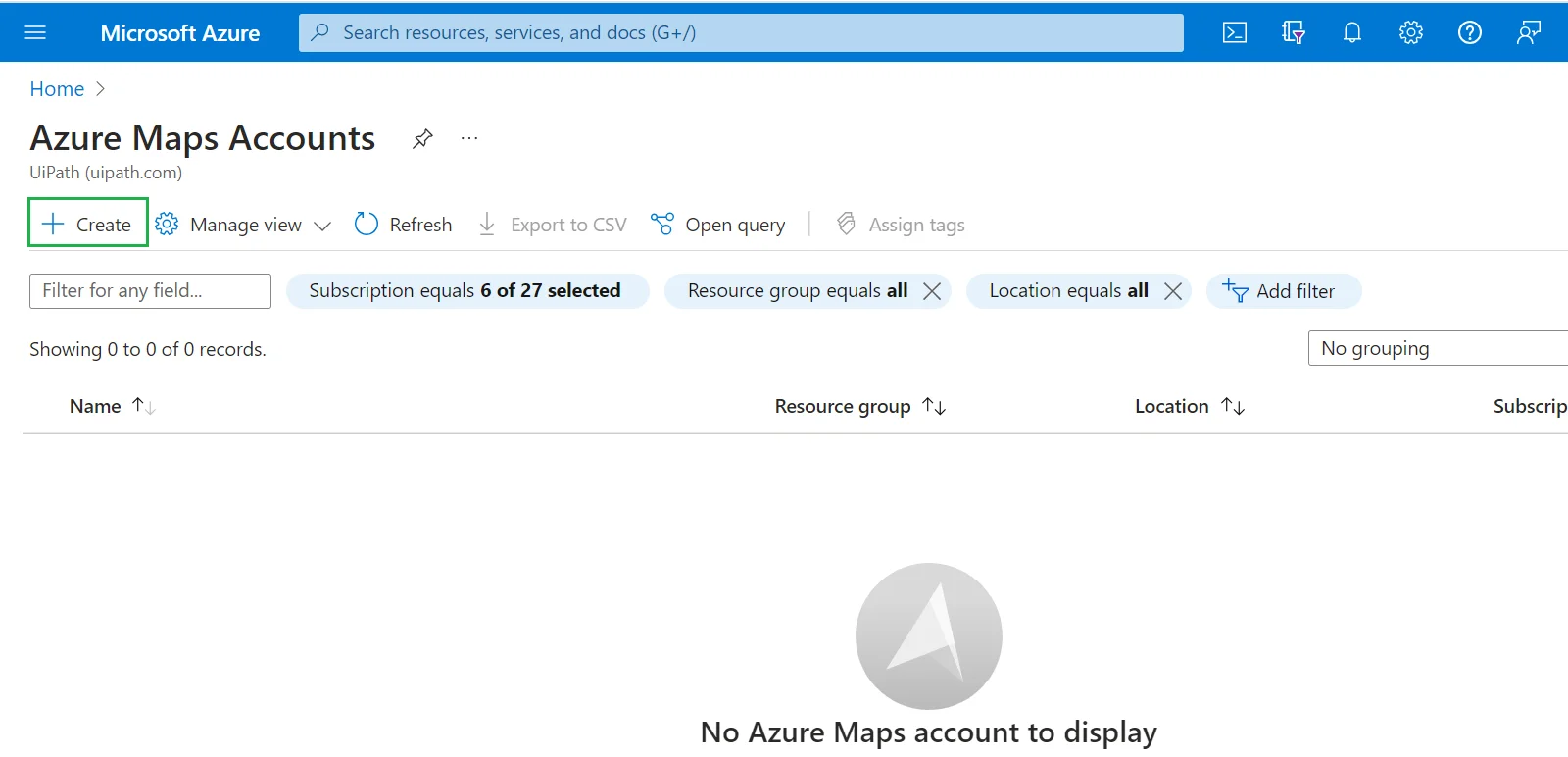Refresh the Azure Maps accounts list
The height and width of the screenshot is (757, 1568).
tap(403, 225)
